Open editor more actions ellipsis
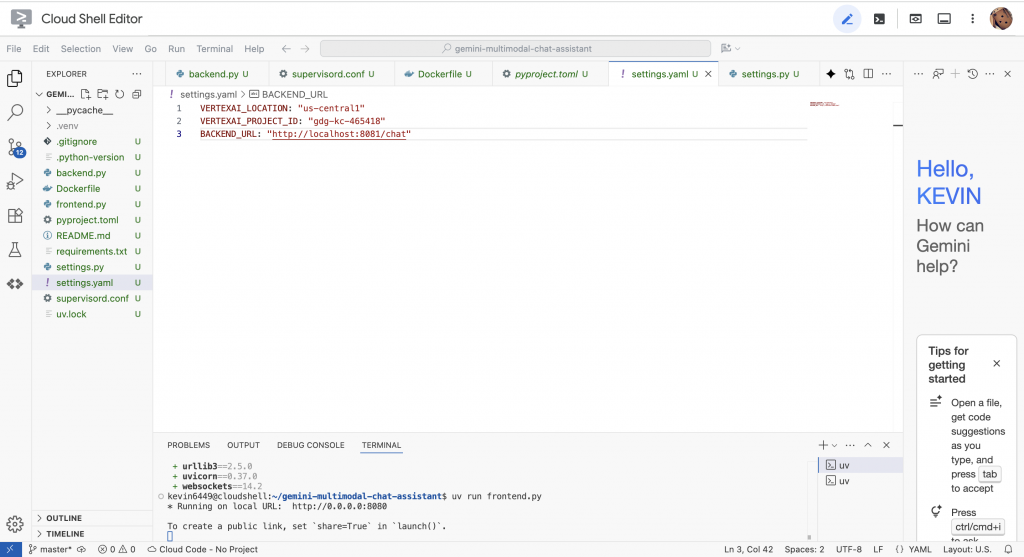Screen dimensions: 1024x557 coord(886,74)
